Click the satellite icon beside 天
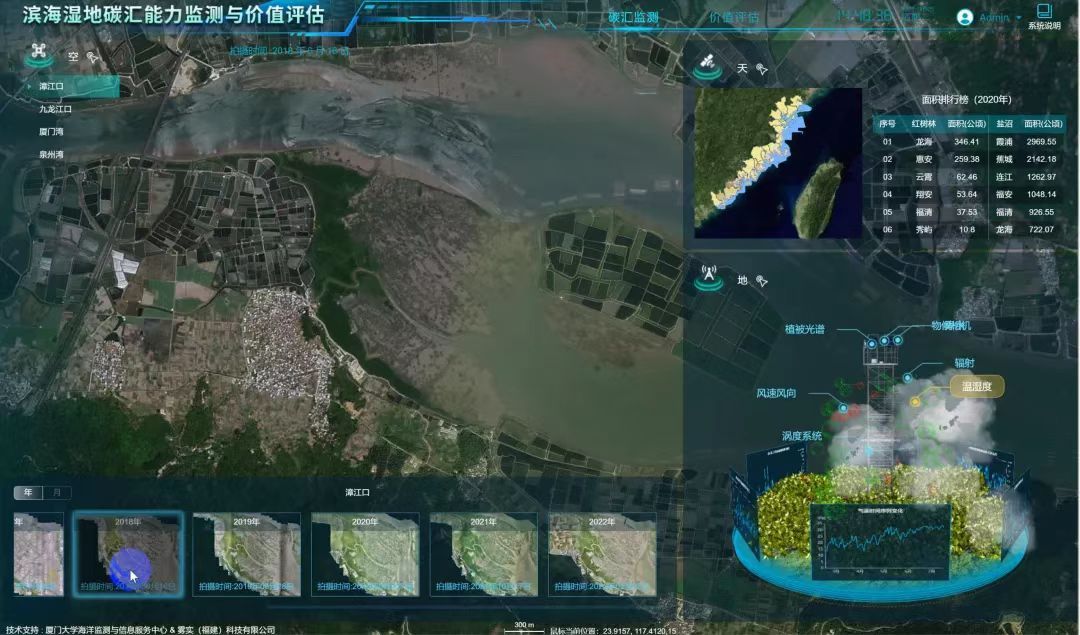This screenshot has width=1080, height=635. tap(707, 68)
